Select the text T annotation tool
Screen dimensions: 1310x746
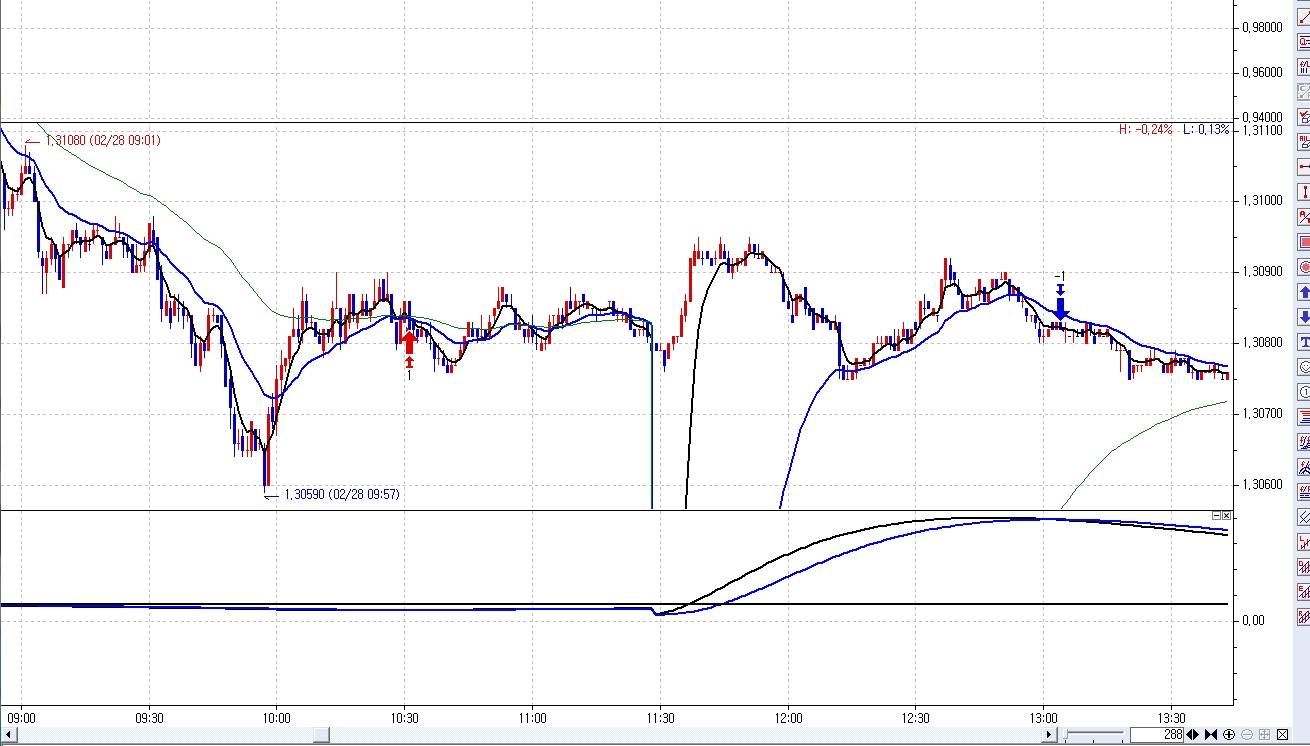point(1303,342)
